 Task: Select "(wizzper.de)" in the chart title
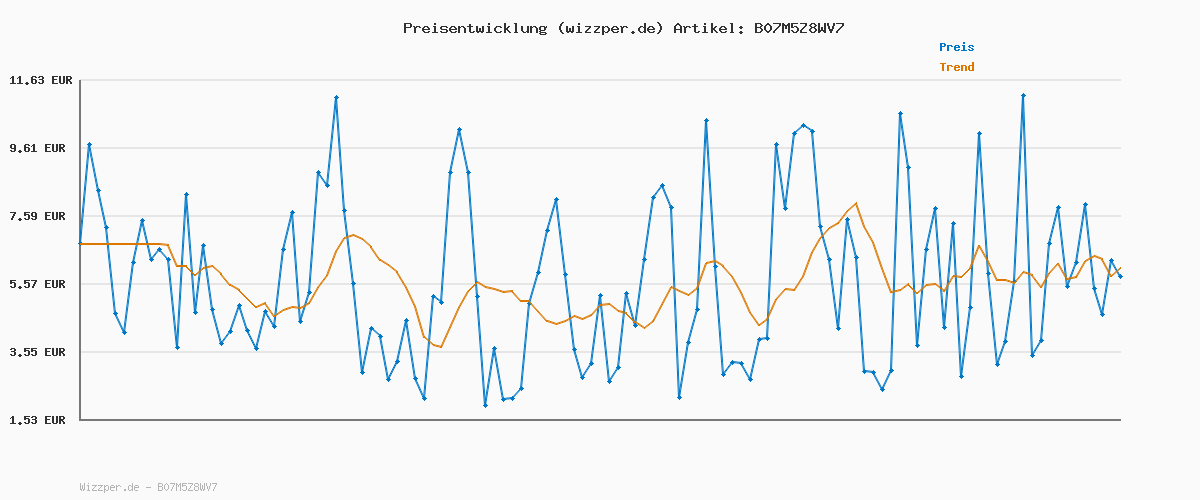(610, 28)
